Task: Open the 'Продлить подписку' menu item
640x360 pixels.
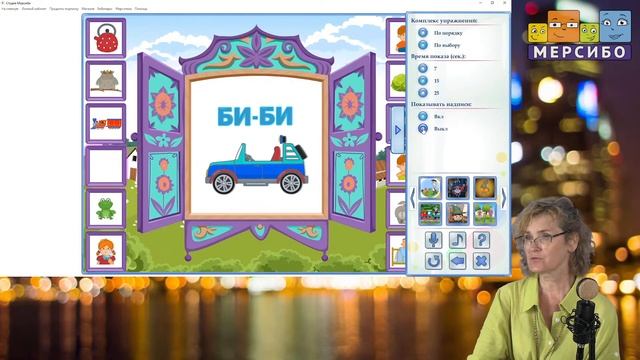Action: pyautogui.click(x=64, y=9)
